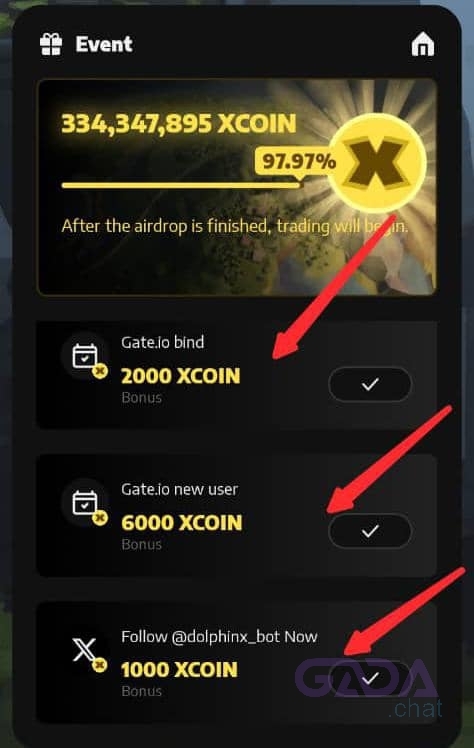The image size is (474, 748).
Task: Click the checkmark button for Follow @dolphinx_bot
Action: (x=370, y=678)
